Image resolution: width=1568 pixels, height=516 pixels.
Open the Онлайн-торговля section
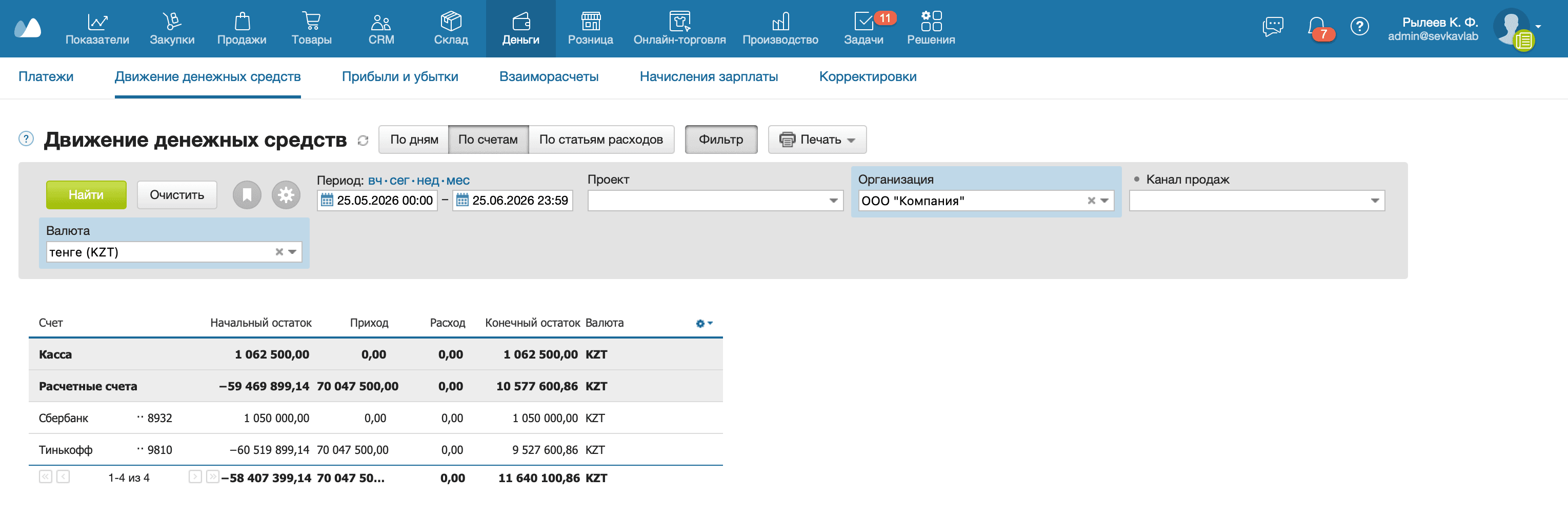[x=680, y=29]
